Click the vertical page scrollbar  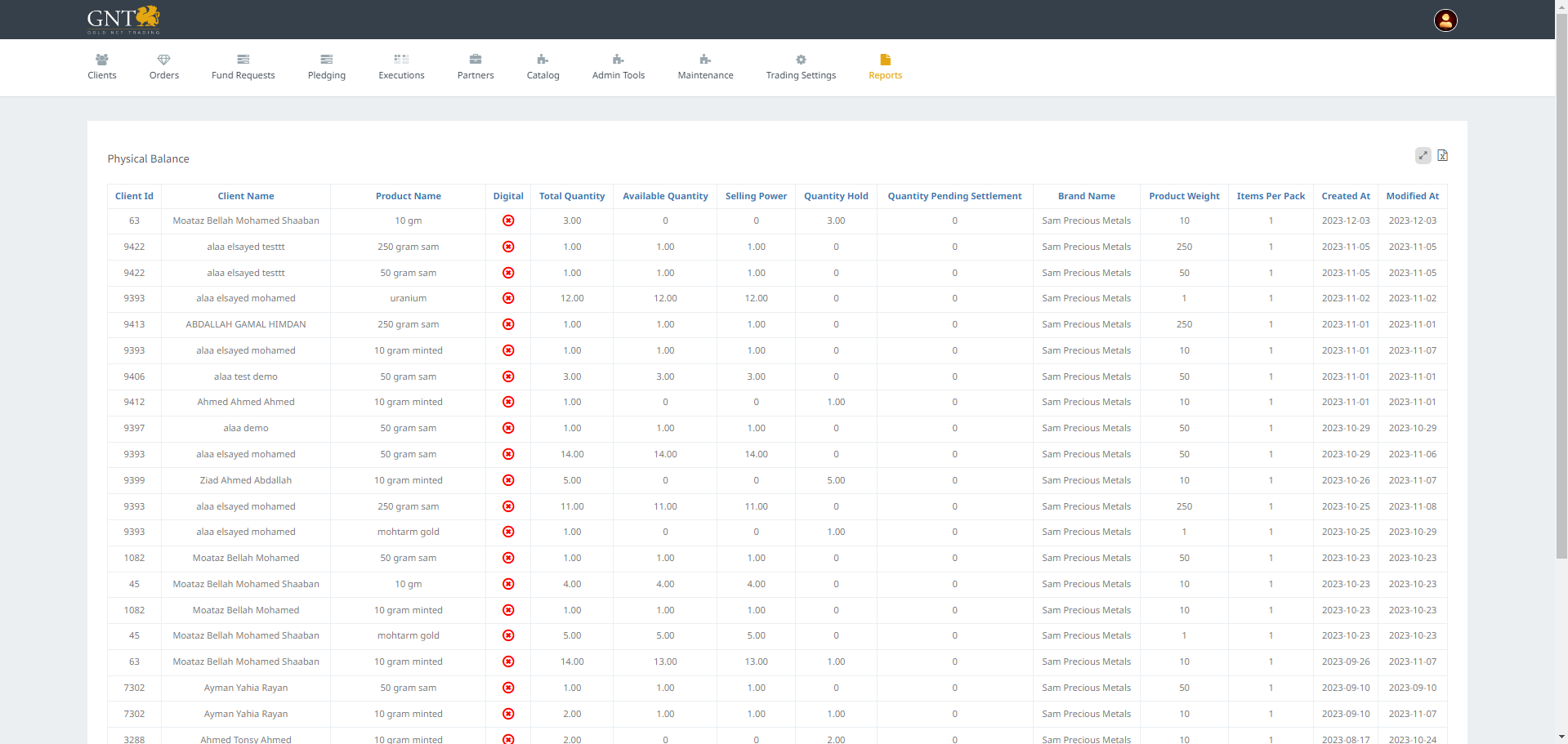1561,286
